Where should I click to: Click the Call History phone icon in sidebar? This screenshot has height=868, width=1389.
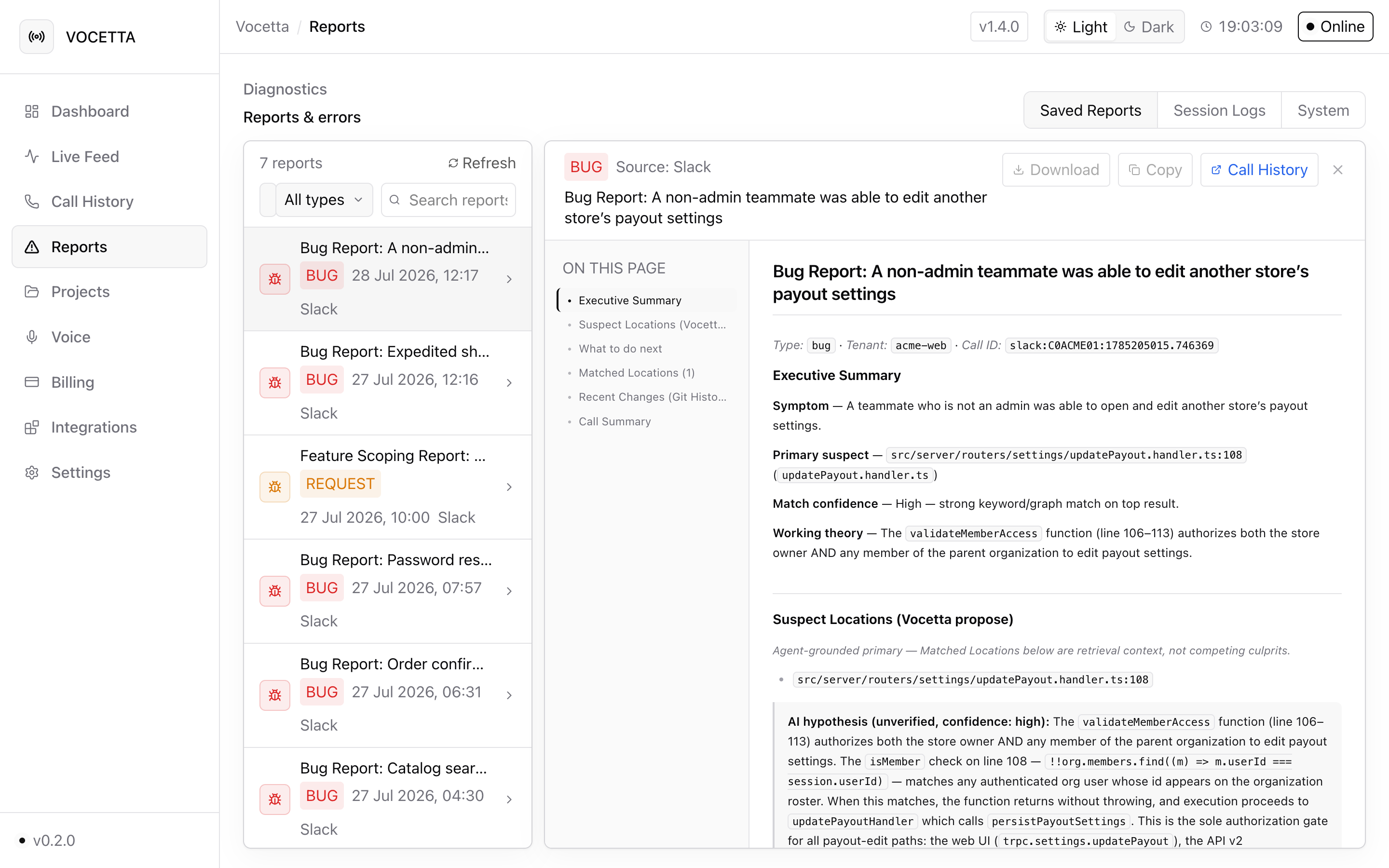click(x=32, y=202)
